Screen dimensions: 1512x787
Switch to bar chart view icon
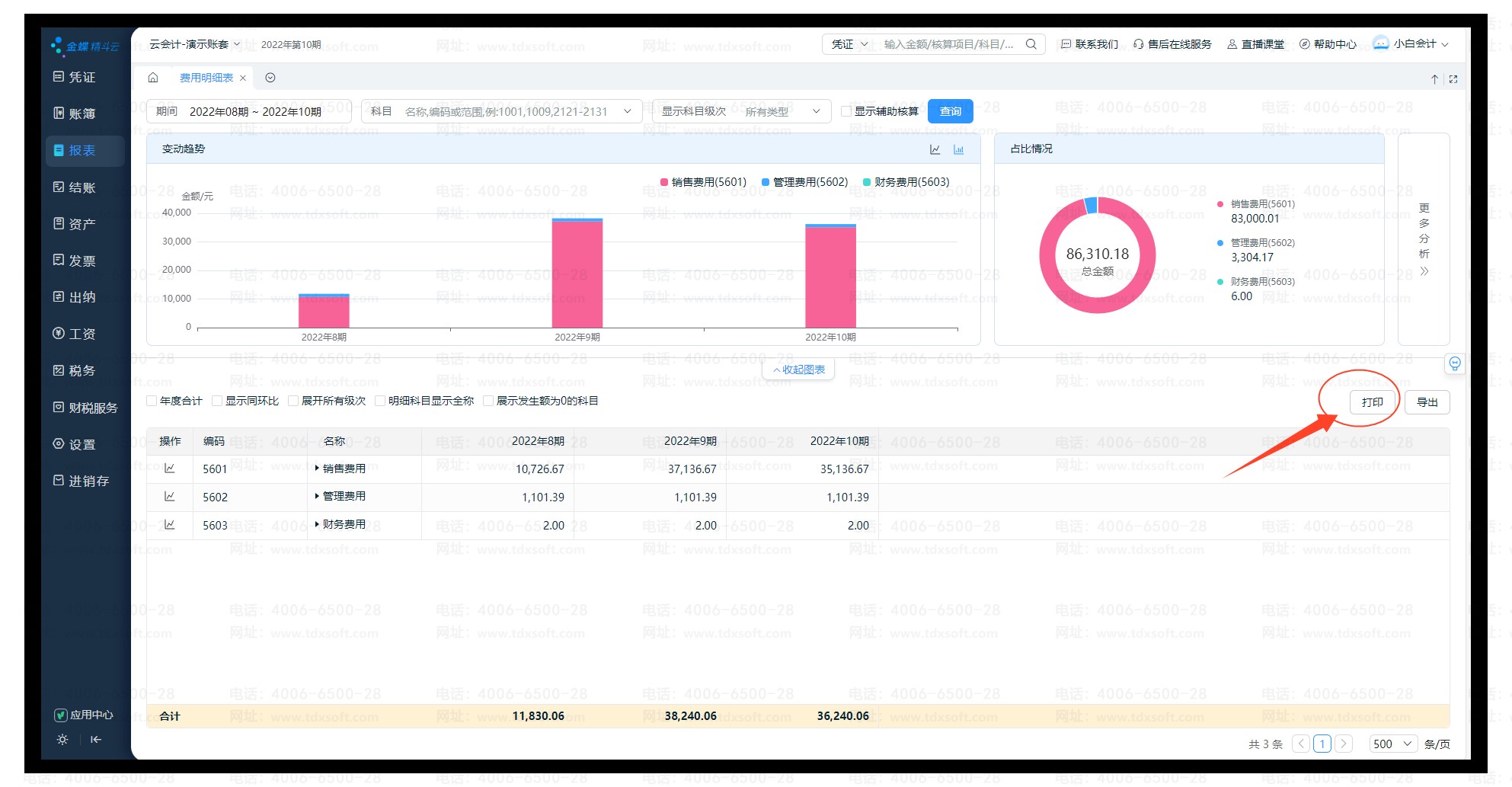pos(958,149)
